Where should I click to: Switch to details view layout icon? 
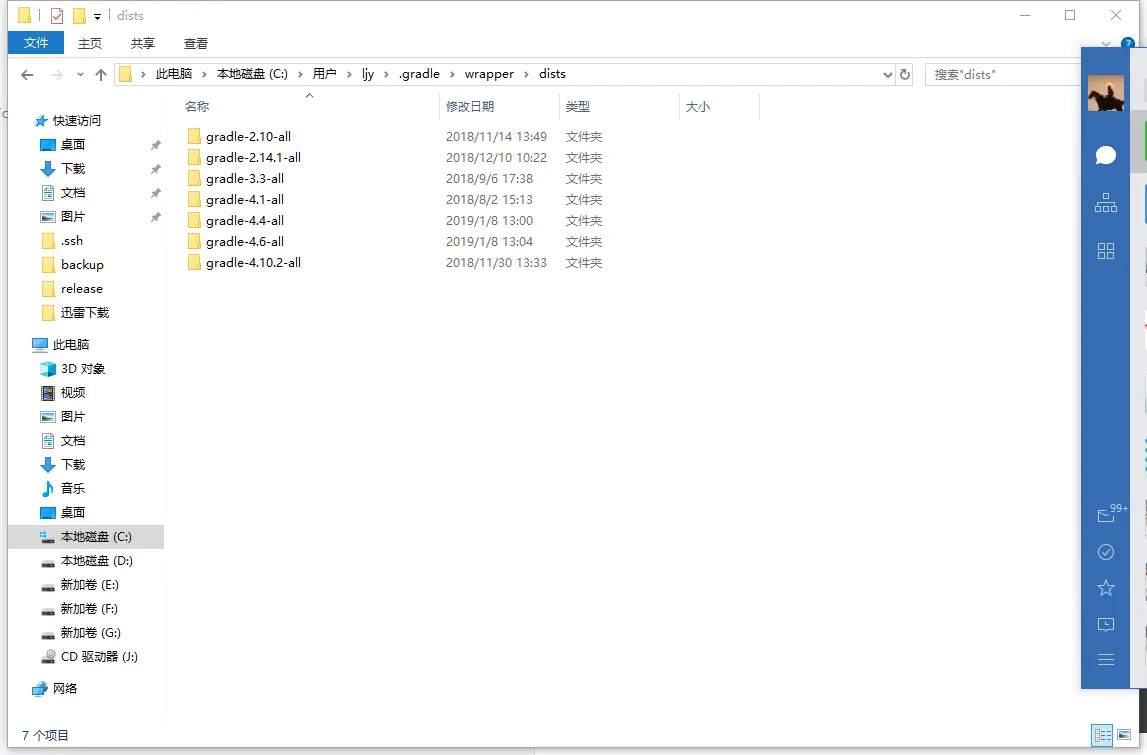tap(1102, 735)
